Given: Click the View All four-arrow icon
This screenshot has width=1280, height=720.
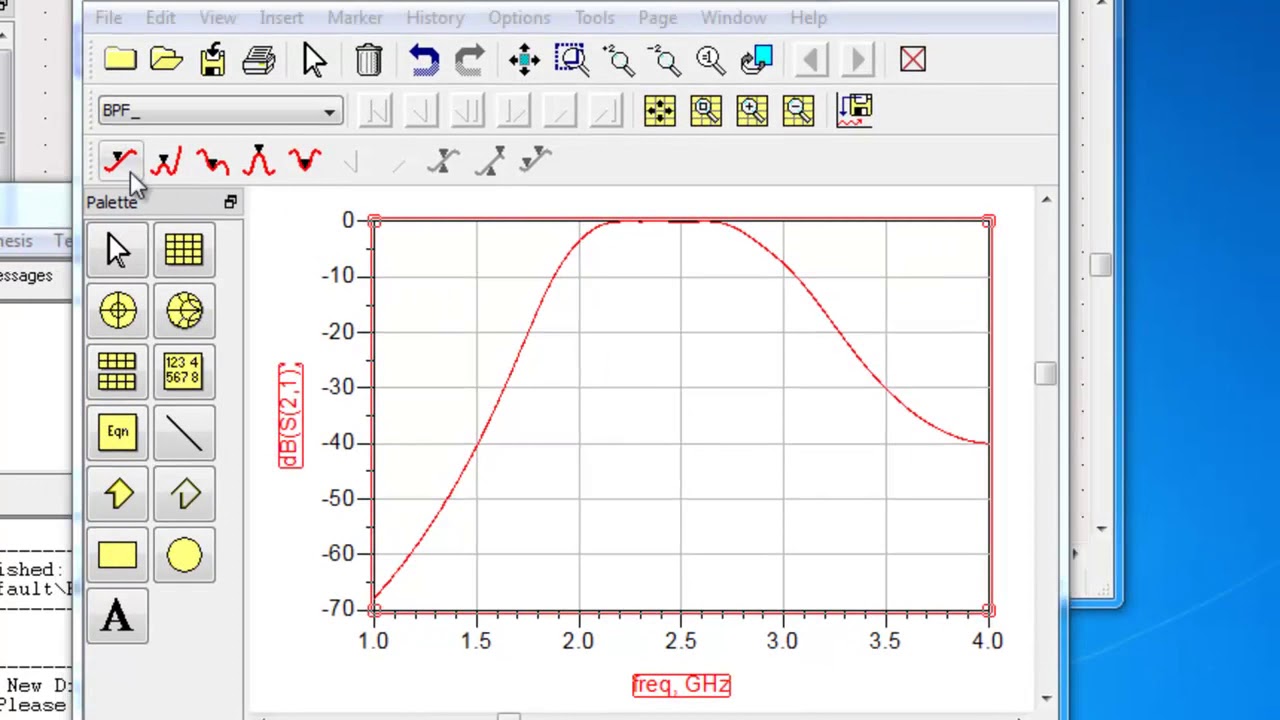Looking at the screenshot, I should 524,60.
